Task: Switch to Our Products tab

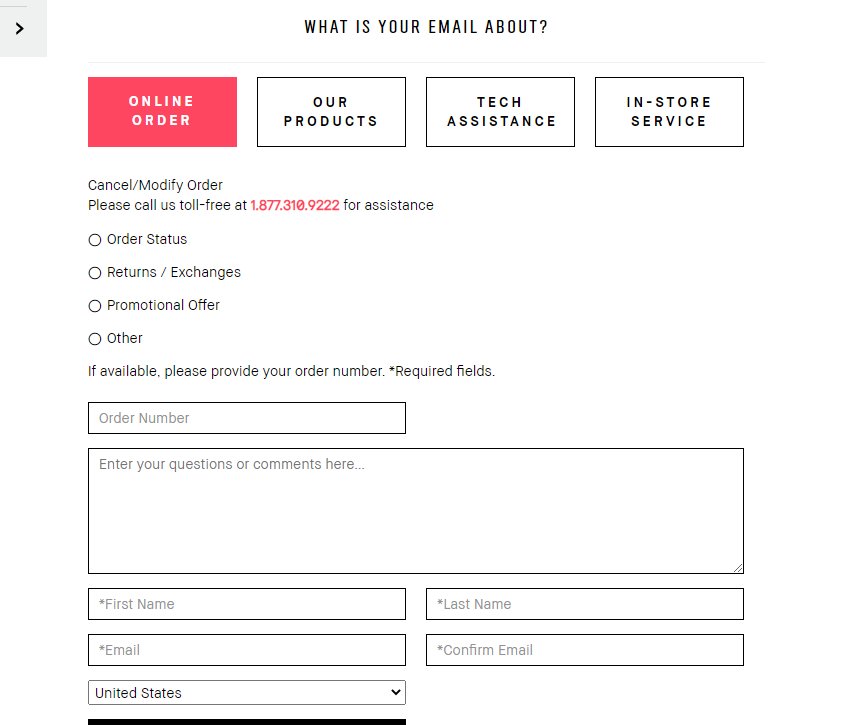Action: click(331, 111)
